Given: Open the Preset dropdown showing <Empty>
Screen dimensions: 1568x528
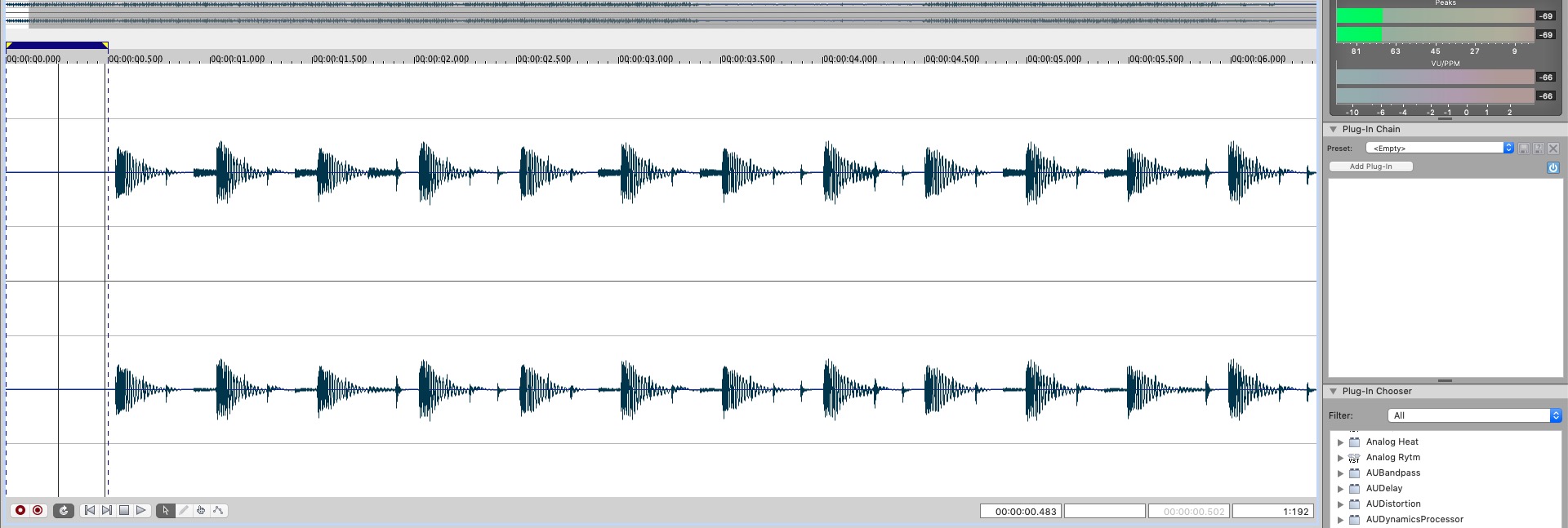Looking at the screenshot, I should point(1440,149).
